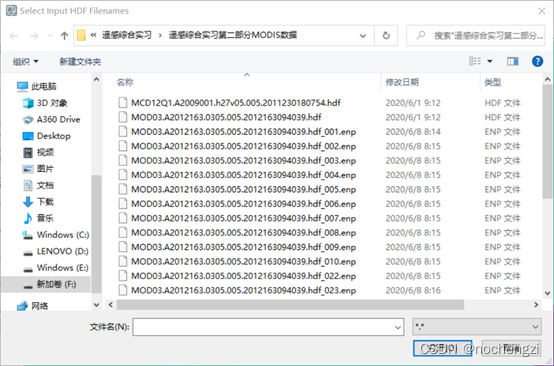Screen dimensions: 554x366
Task: Go up one folder level
Action: point(64,36)
